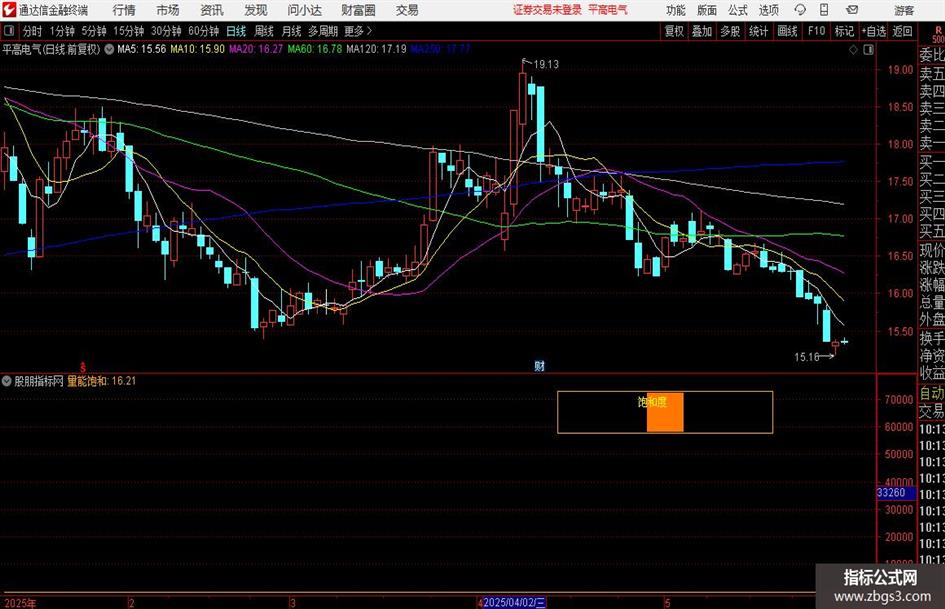This screenshot has height=609, width=945.
Task: Expand the 更多 periods list
Action: (358, 31)
